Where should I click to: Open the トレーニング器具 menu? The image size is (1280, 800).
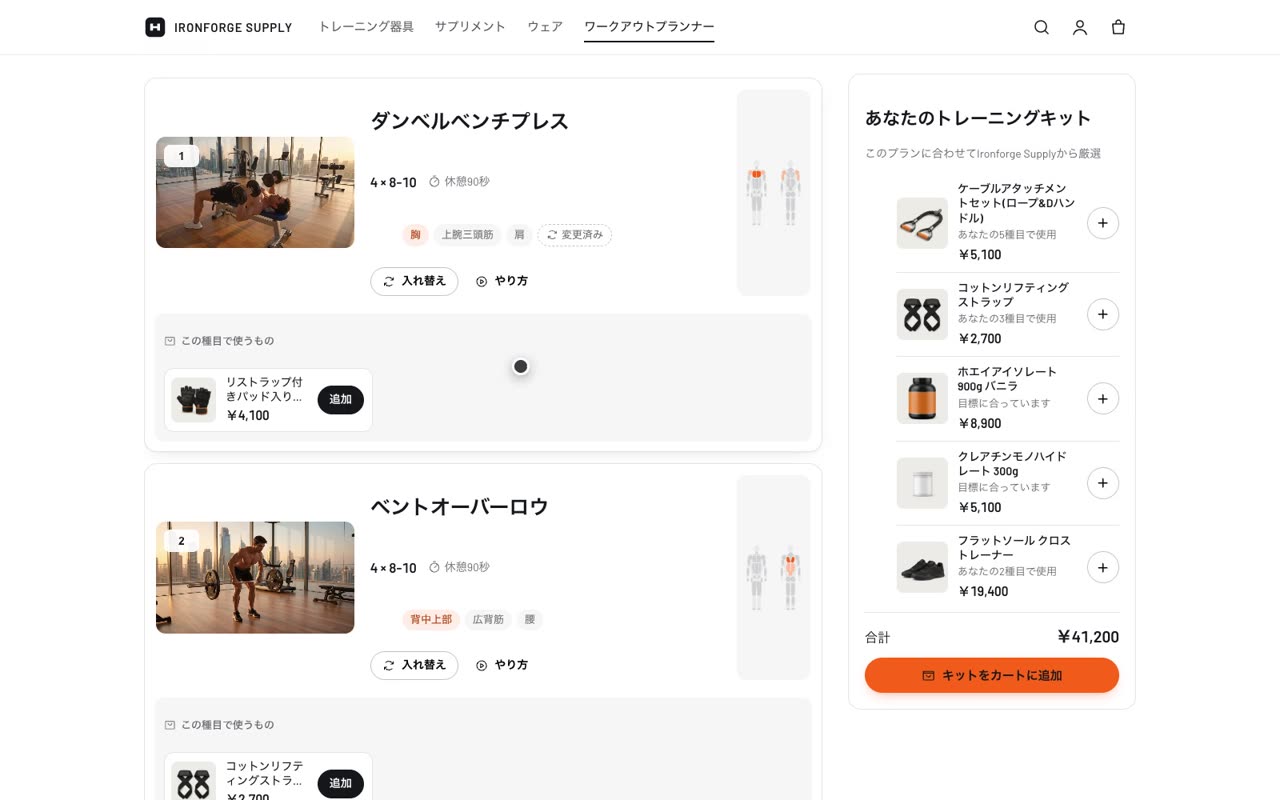tap(366, 27)
